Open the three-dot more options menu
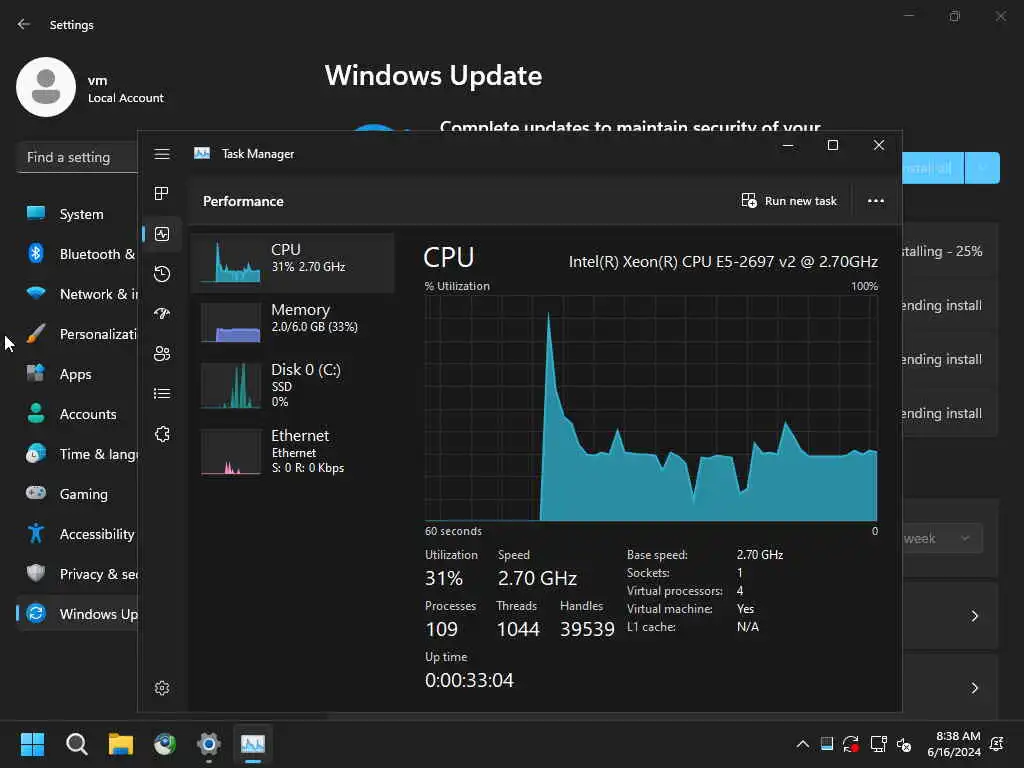 pyautogui.click(x=876, y=201)
